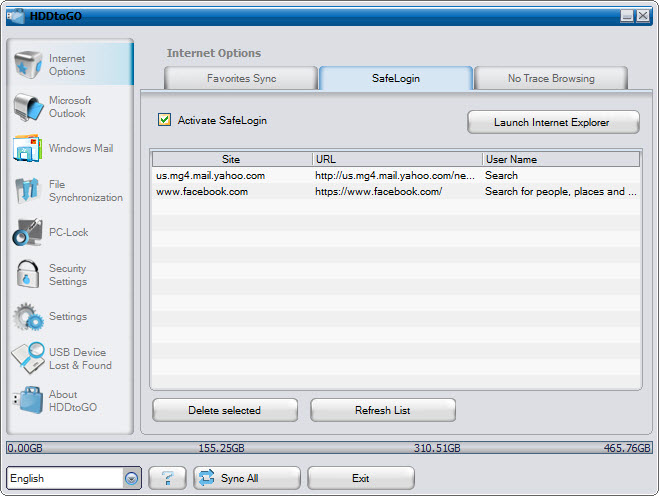Click the https://www.facebook.com/ URL cell
Viewport: 659px width, 496px height.
click(x=379, y=192)
